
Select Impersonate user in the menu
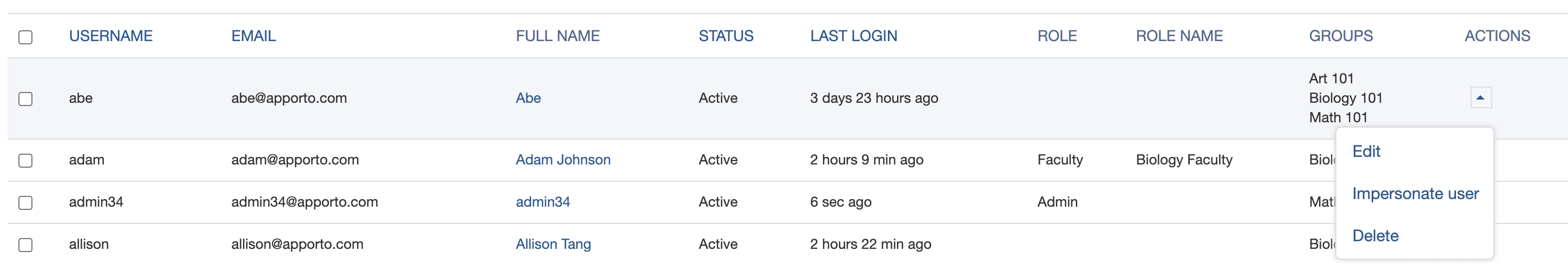1415,194
